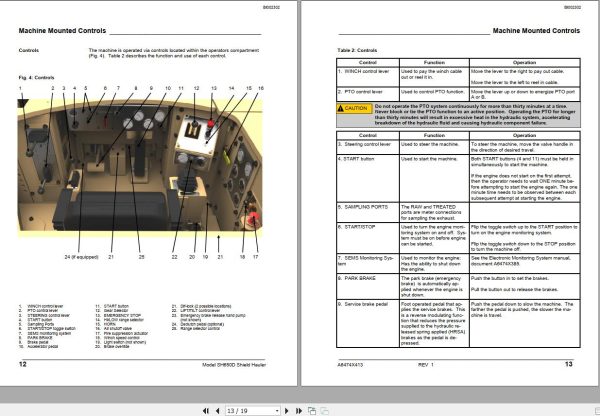
Task: Select the '1. WINCH control lever' table cell
Action: coord(368,77)
